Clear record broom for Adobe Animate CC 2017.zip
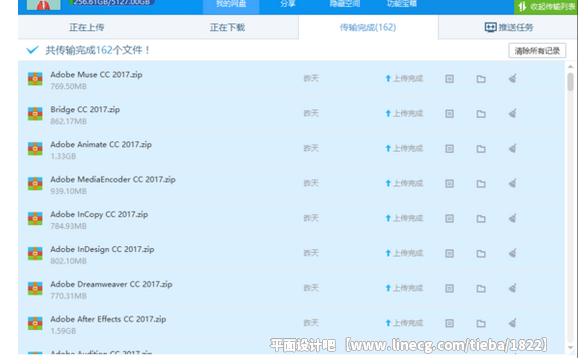 pos(512,148)
